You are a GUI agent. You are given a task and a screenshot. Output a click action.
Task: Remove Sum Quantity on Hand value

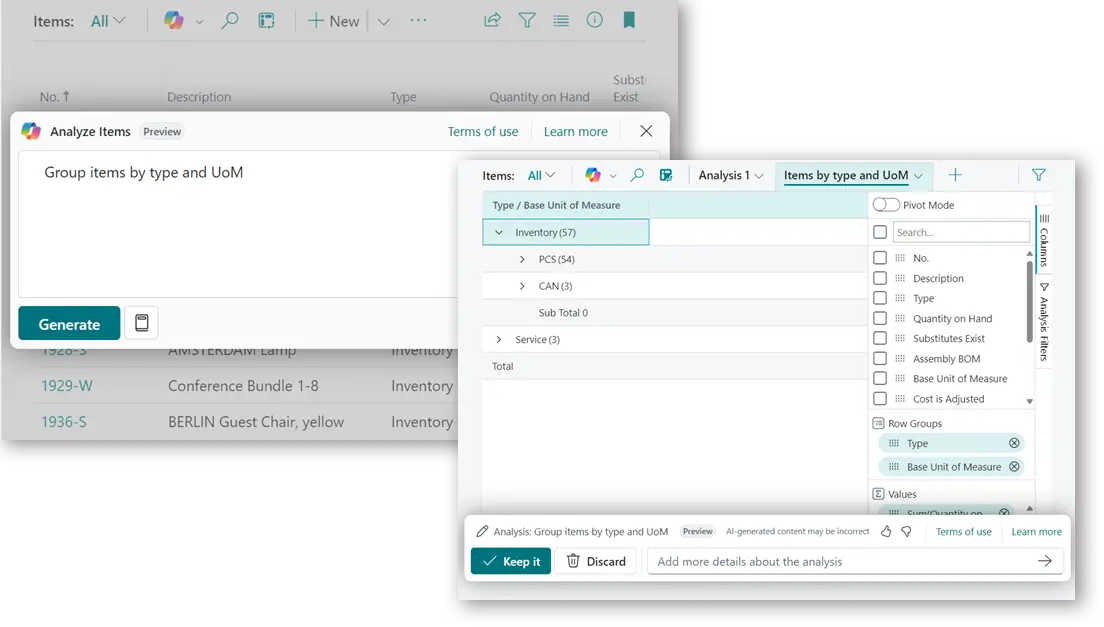pyautogui.click(x=1004, y=512)
